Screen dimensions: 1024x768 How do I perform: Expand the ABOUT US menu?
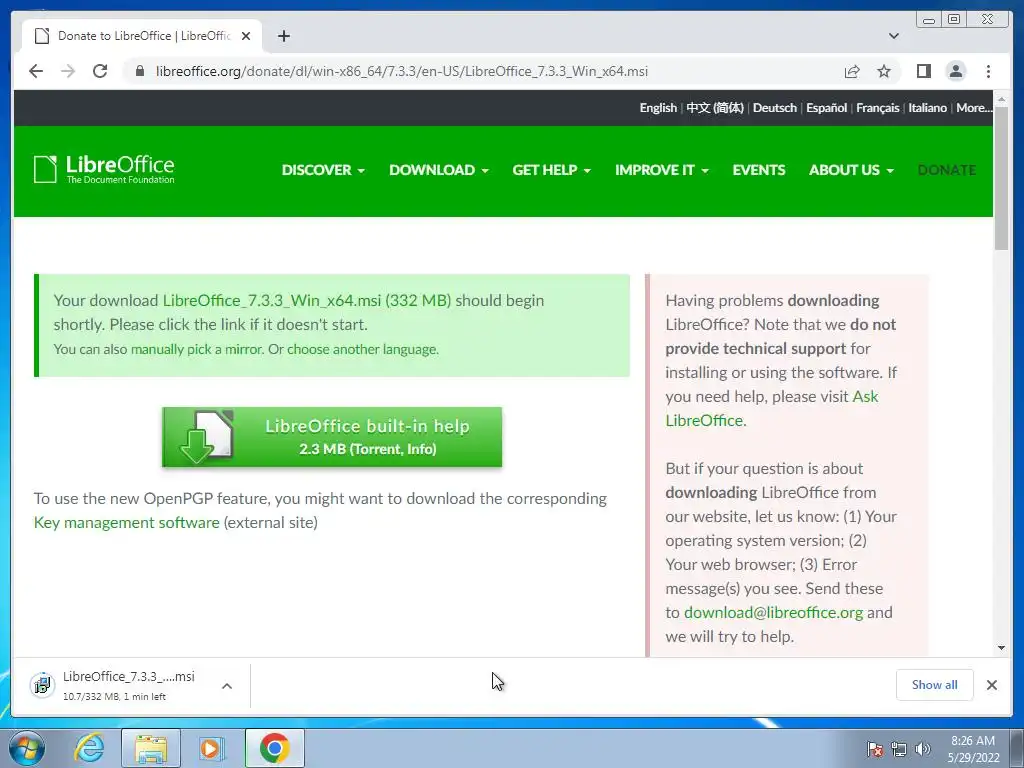[x=852, y=170]
